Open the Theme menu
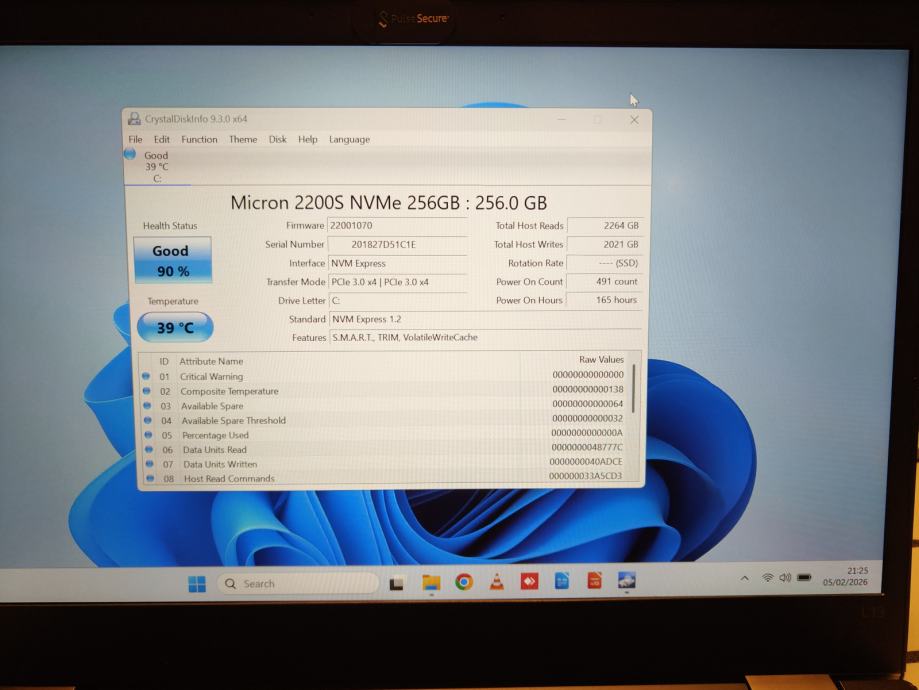The width and height of the screenshot is (919, 690). (243, 140)
